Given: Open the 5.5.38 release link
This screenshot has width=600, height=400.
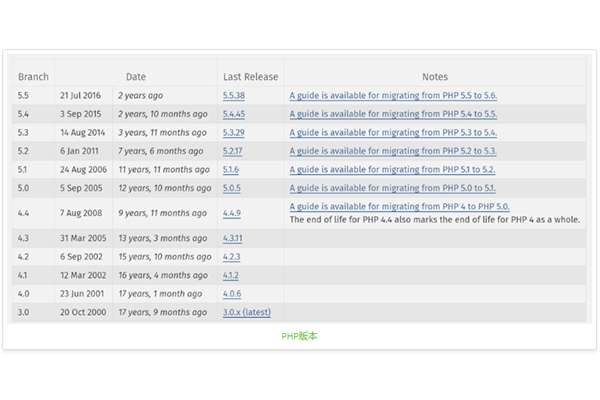Looking at the screenshot, I should pyautogui.click(x=234, y=95).
